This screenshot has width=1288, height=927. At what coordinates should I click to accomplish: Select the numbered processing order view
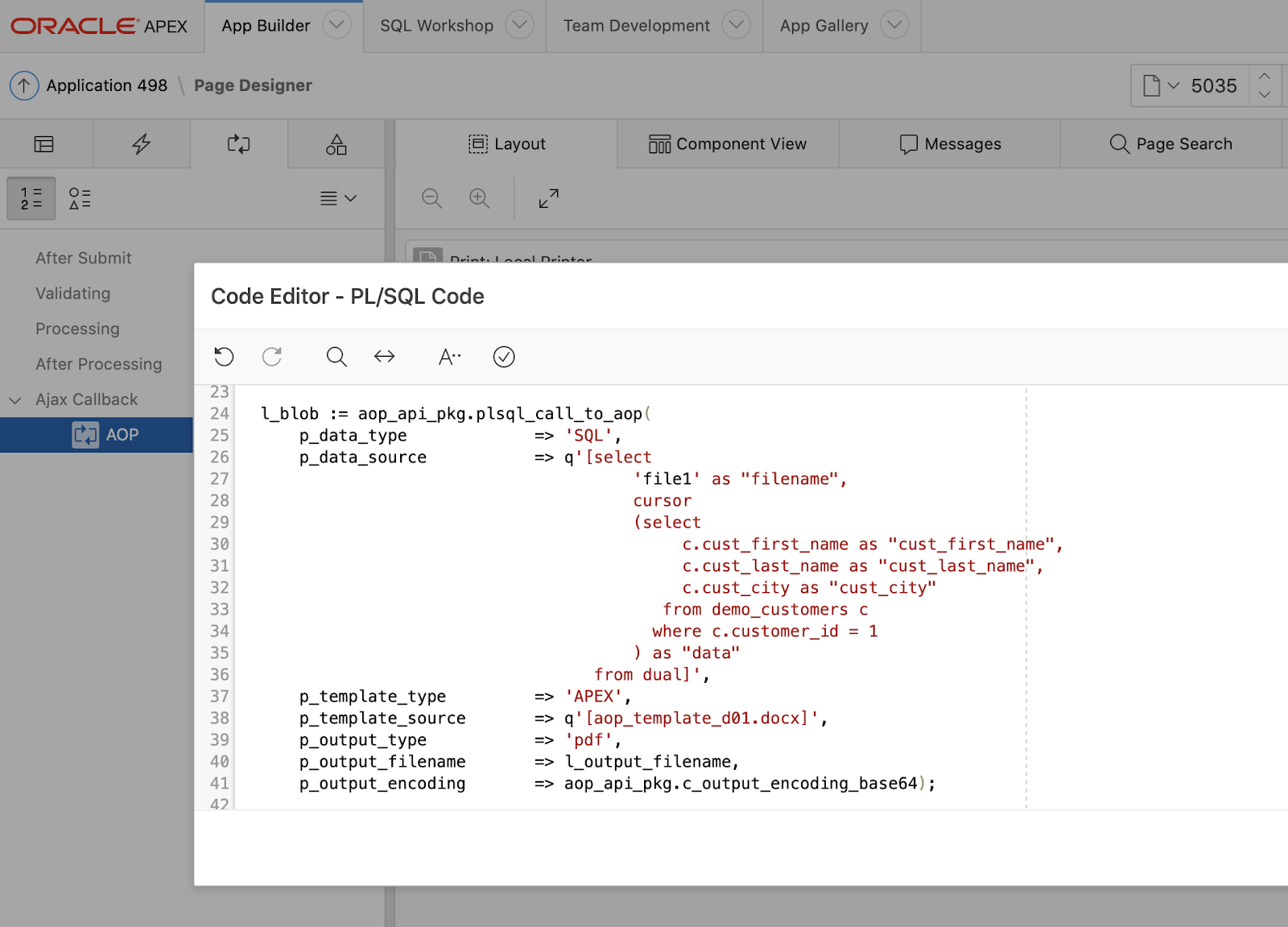[31, 198]
